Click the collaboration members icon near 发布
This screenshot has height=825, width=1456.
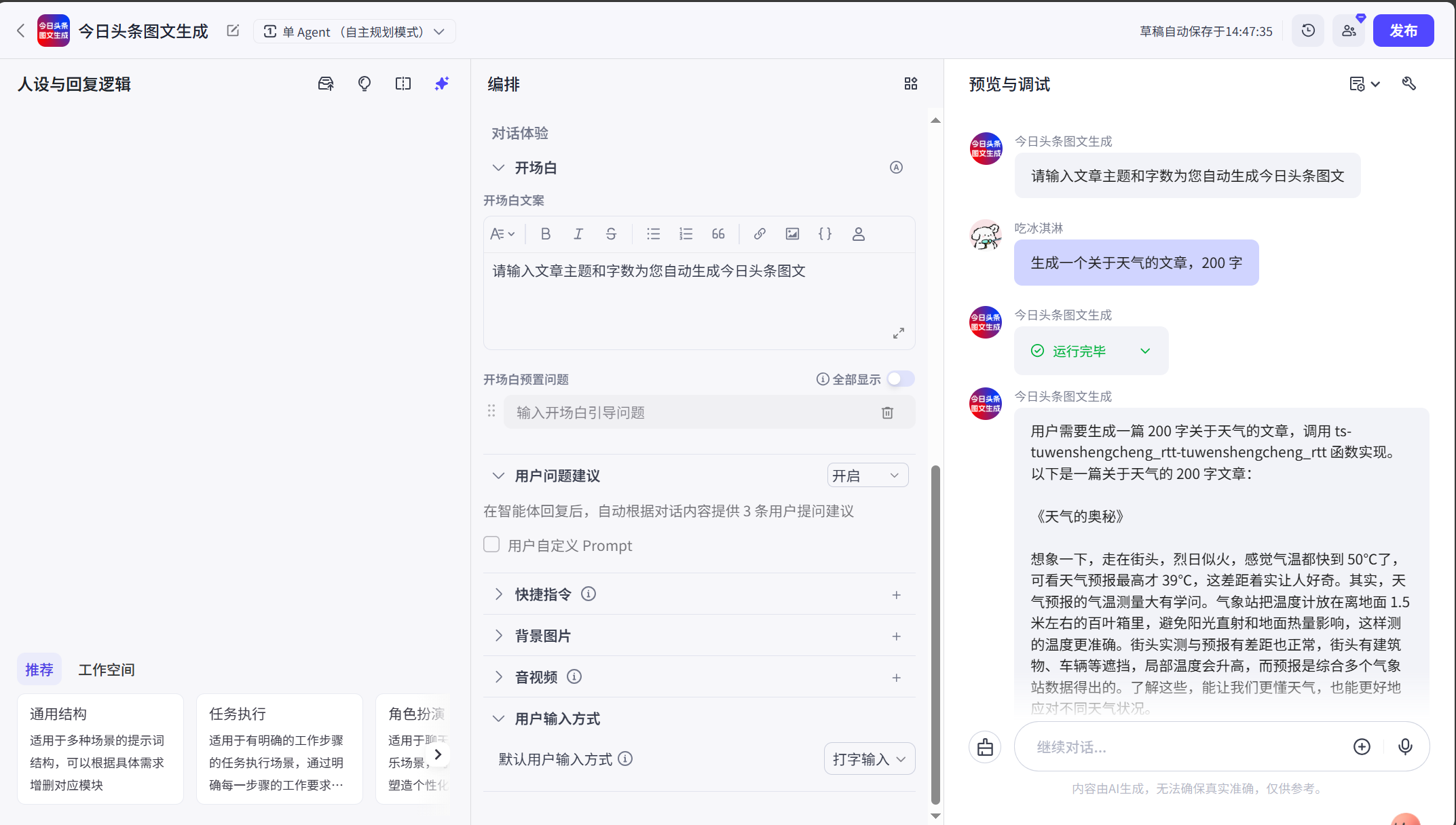pyautogui.click(x=1349, y=30)
